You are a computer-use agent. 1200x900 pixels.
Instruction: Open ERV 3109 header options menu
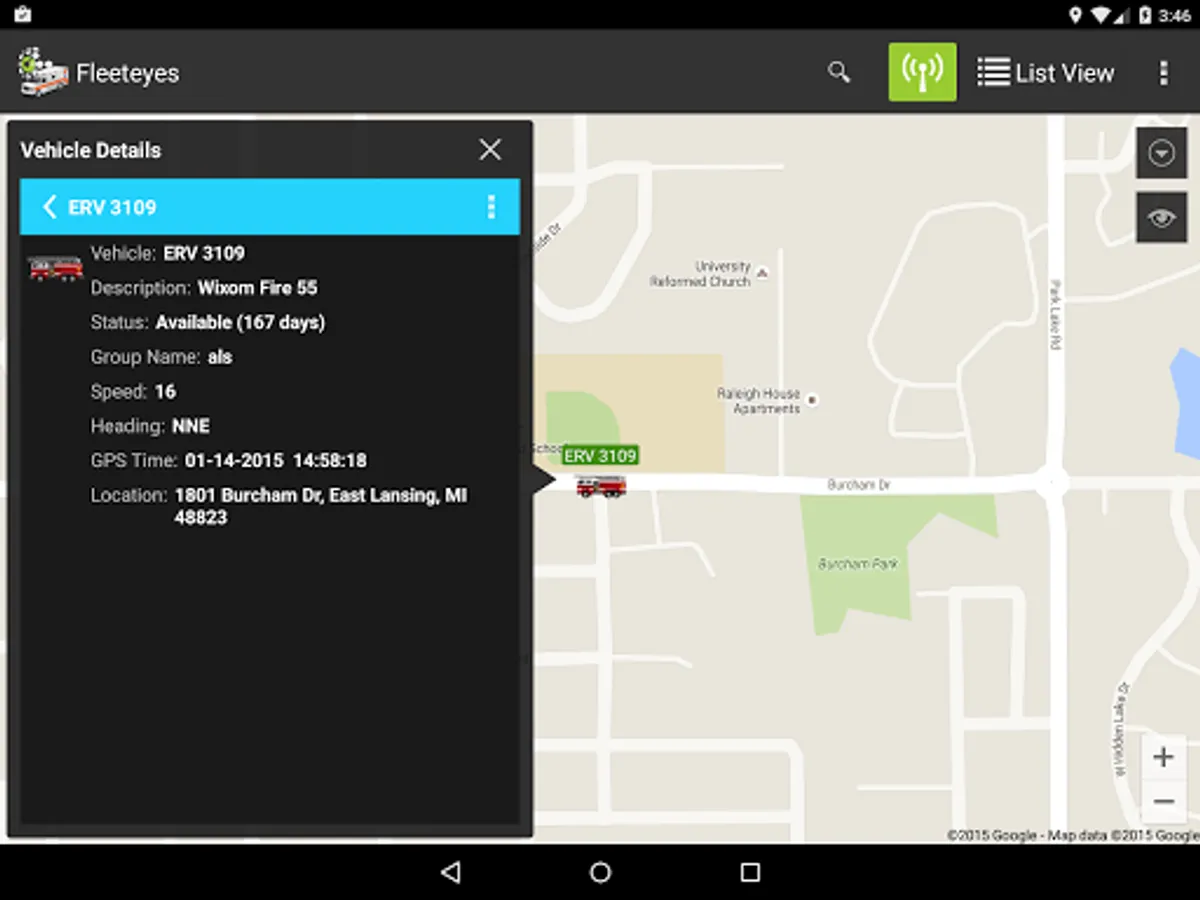(490, 207)
